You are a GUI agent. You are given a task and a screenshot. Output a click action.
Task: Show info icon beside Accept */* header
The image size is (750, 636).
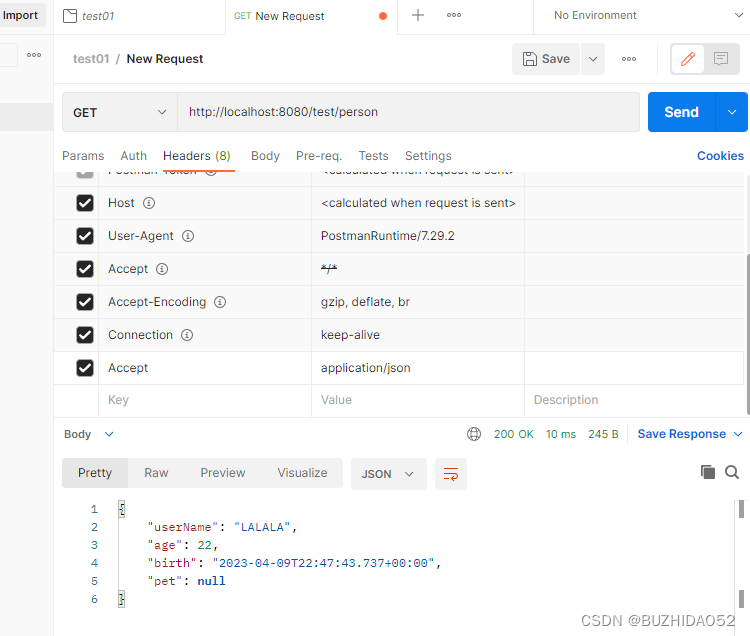162,269
